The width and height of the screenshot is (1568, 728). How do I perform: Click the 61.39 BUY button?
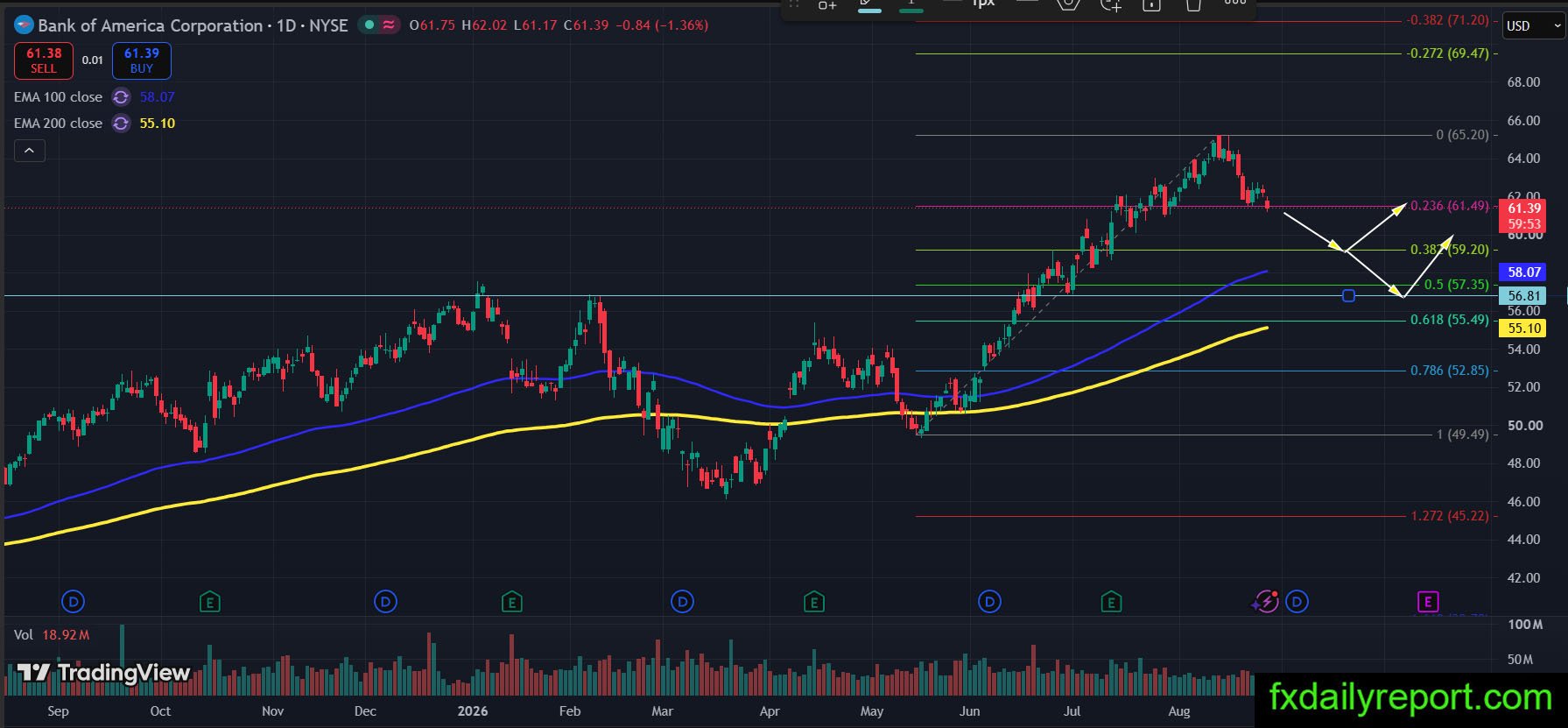[x=142, y=60]
